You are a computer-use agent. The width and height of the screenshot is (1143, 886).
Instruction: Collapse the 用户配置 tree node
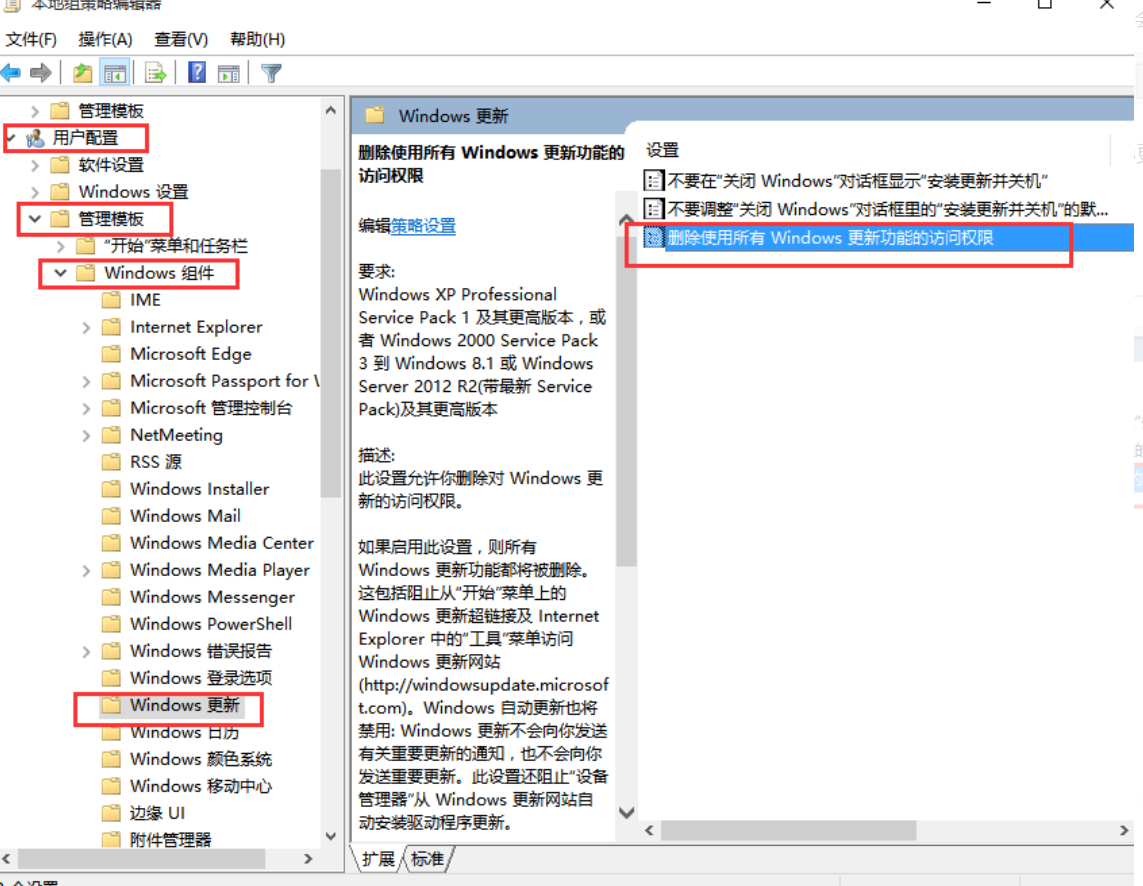pos(11,138)
